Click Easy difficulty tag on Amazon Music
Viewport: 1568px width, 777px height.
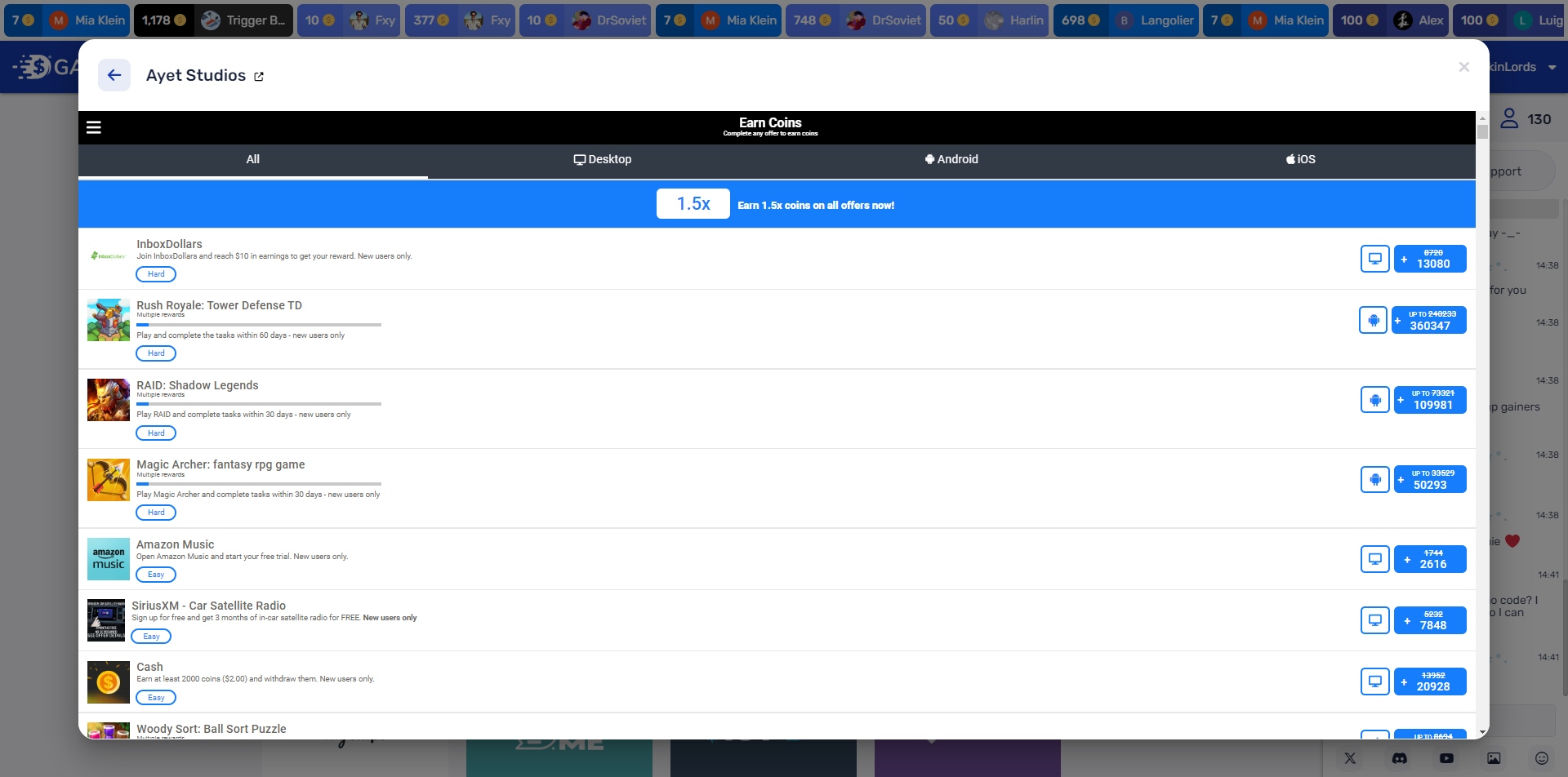pyautogui.click(x=156, y=575)
